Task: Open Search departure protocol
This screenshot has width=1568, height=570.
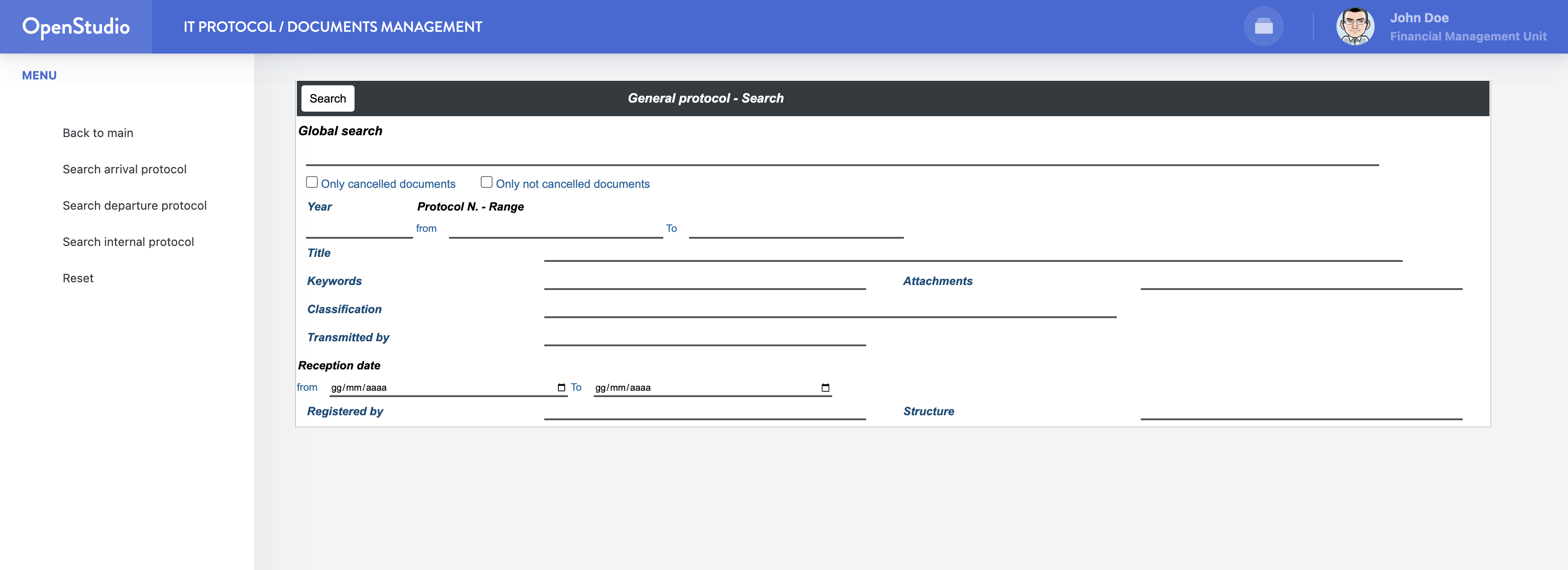Action: tap(134, 206)
